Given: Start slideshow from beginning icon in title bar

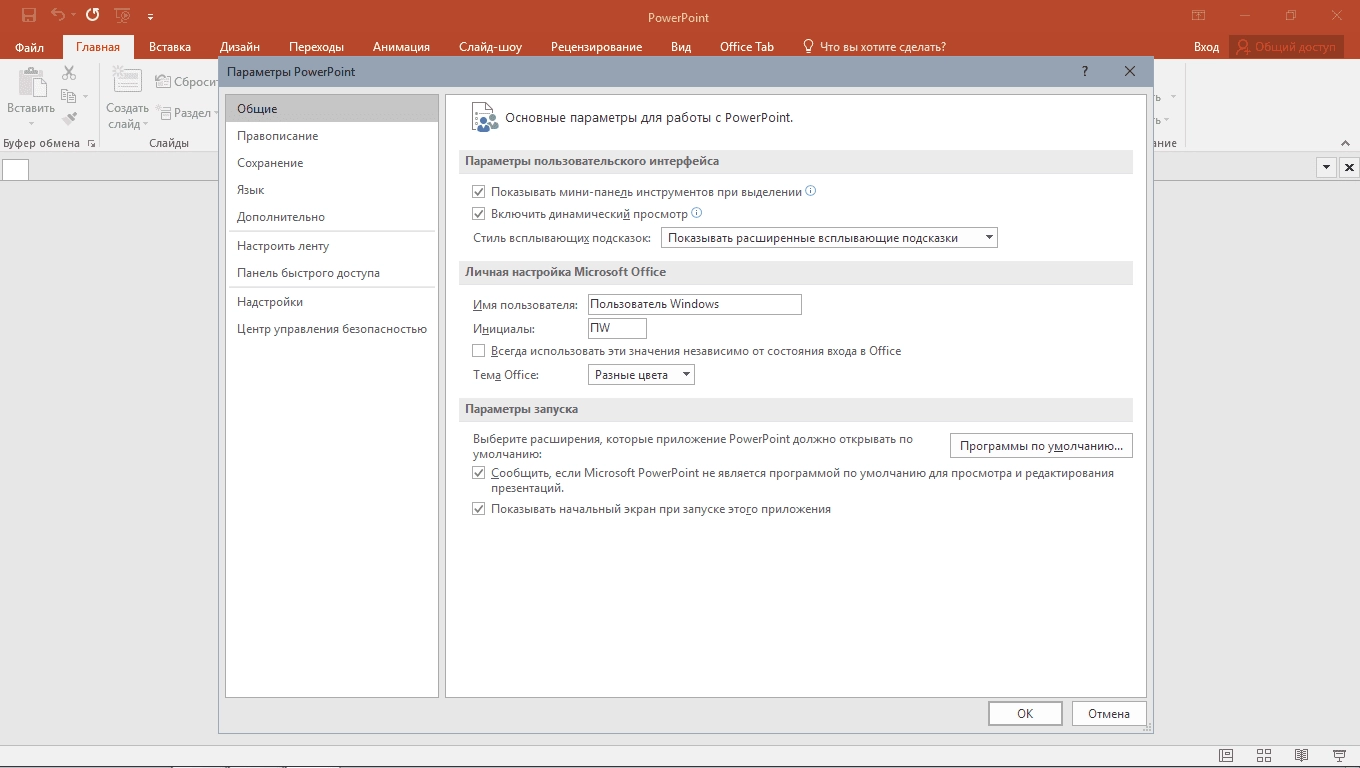Looking at the screenshot, I should point(122,15).
